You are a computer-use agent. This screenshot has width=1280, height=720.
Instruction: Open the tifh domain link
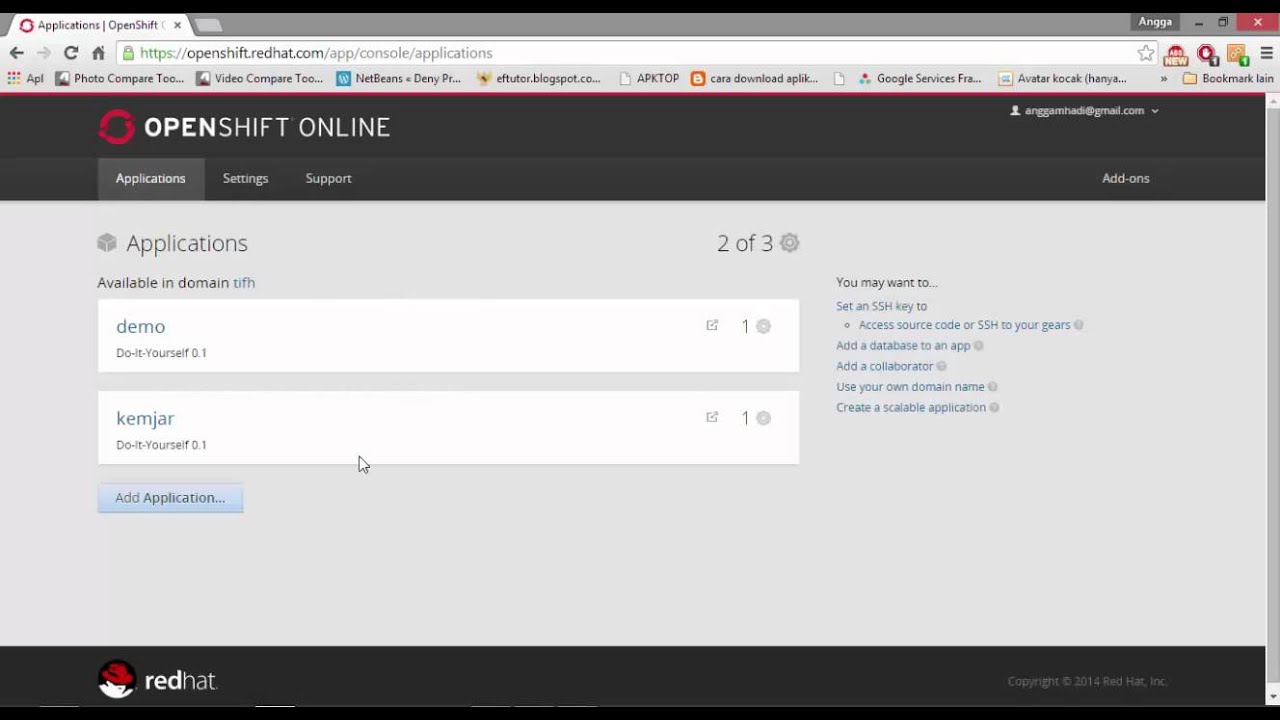coord(244,283)
